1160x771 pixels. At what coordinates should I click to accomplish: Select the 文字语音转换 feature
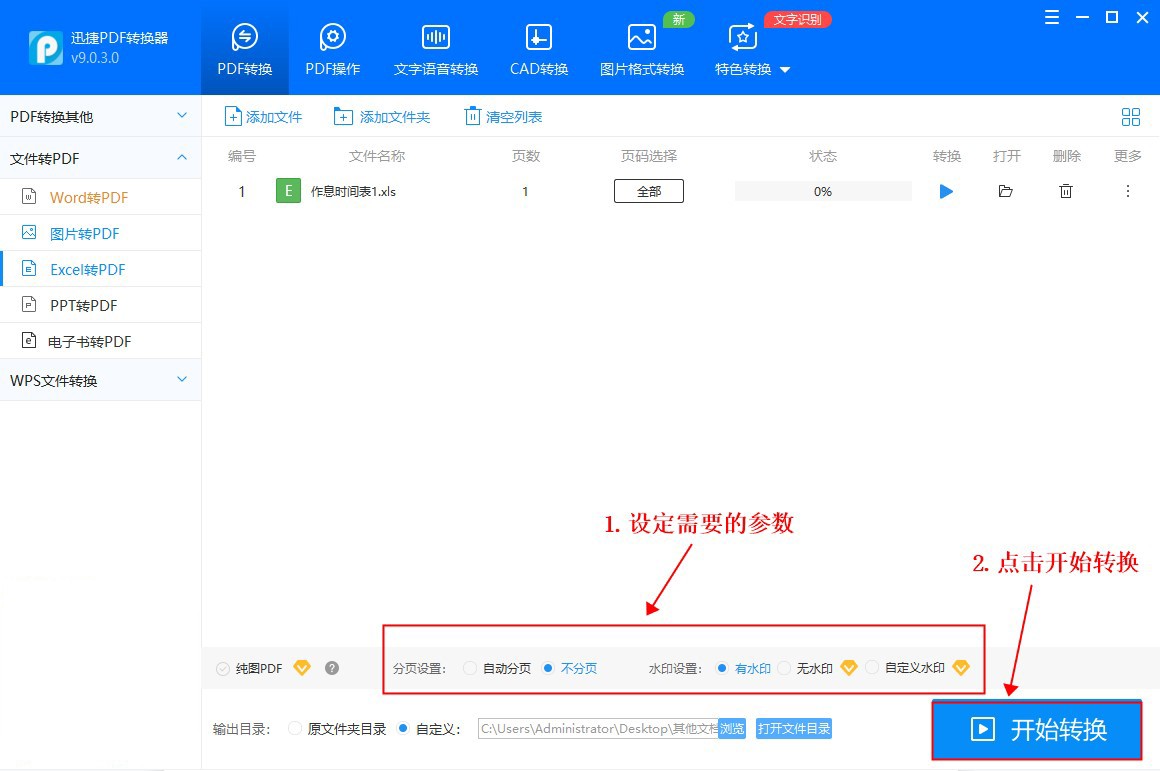tap(435, 47)
